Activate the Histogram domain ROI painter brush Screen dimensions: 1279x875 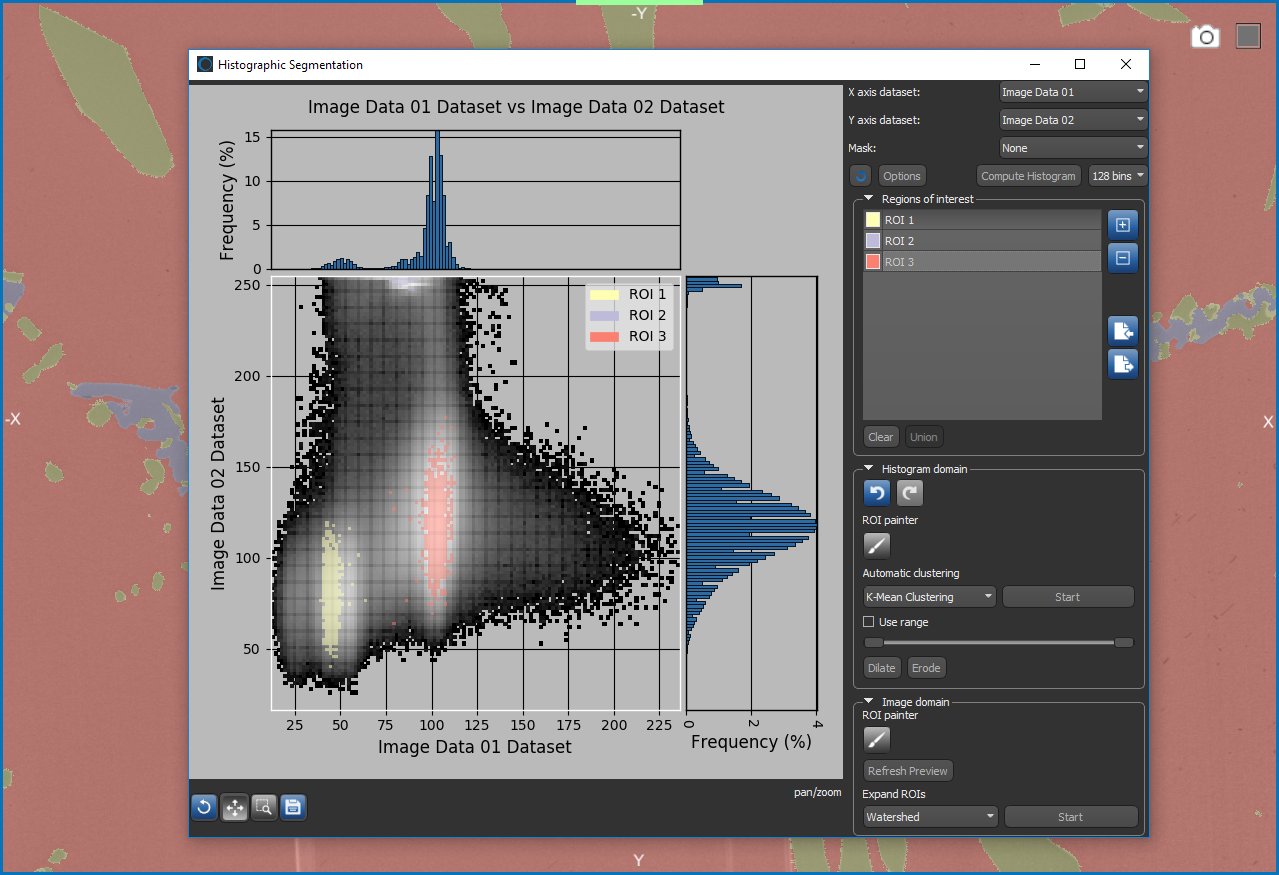(876, 545)
